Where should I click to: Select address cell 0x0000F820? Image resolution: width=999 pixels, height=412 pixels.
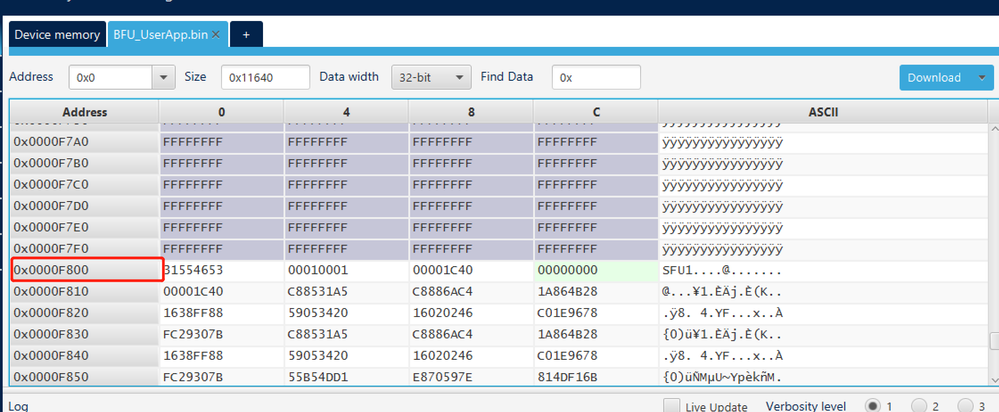tap(85, 313)
